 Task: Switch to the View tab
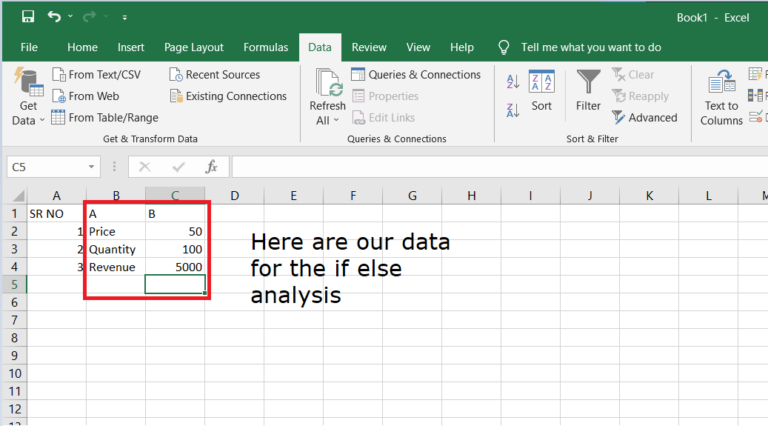[x=418, y=47]
